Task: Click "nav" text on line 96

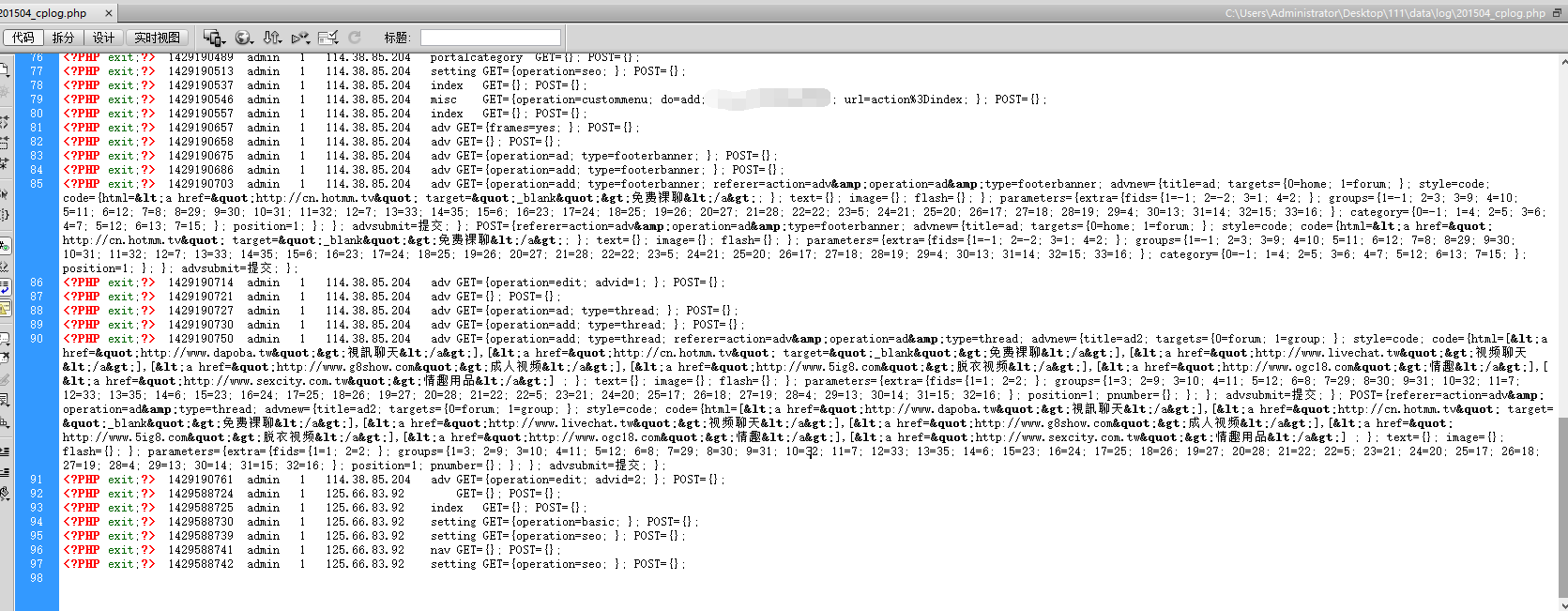Action: coord(440,550)
